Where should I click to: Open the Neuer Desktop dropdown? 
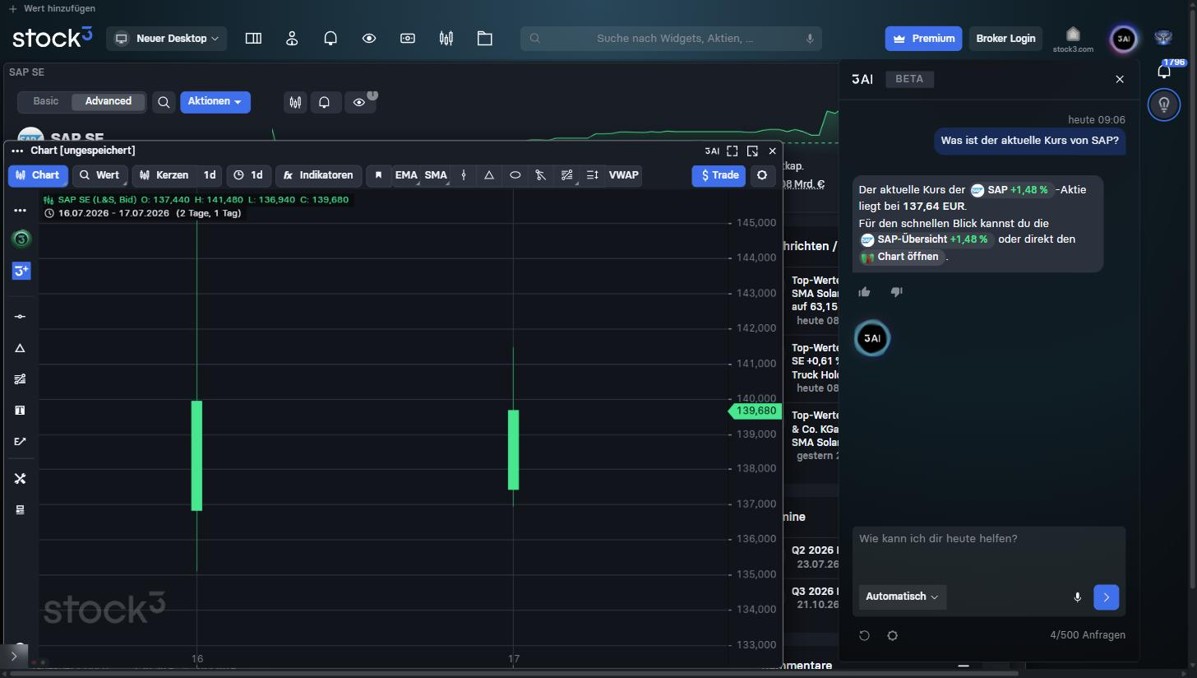tap(166, 38)
